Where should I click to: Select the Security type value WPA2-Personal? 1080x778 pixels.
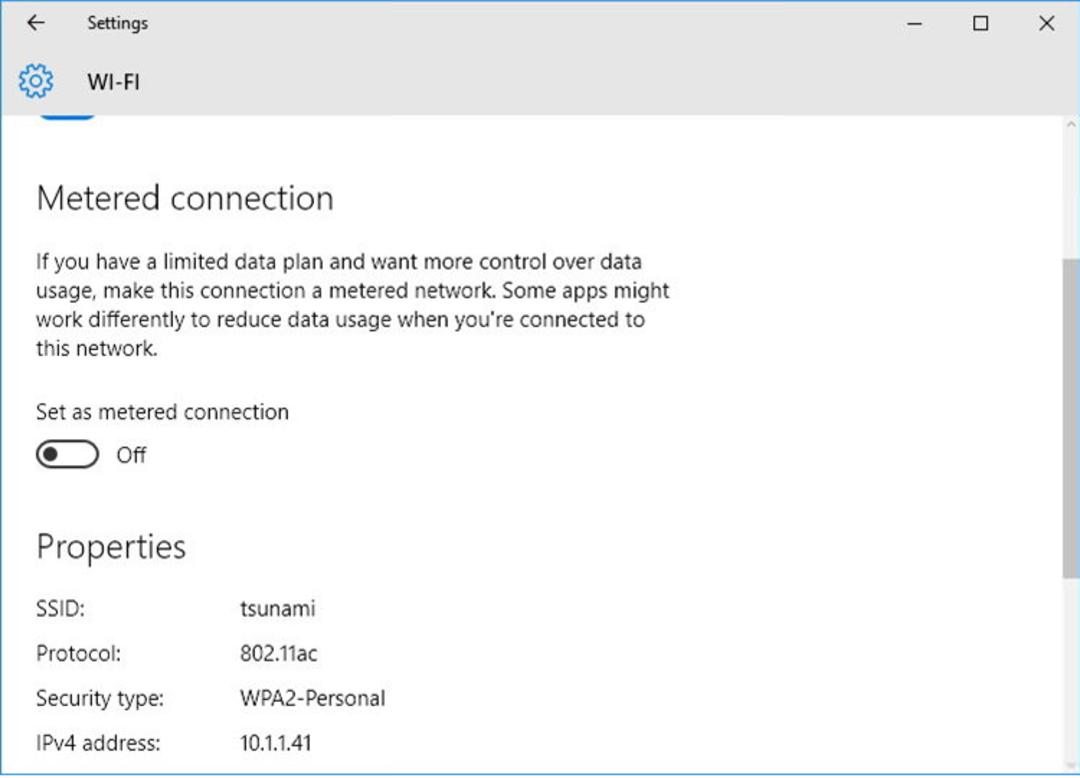click(x=313, y=698)
